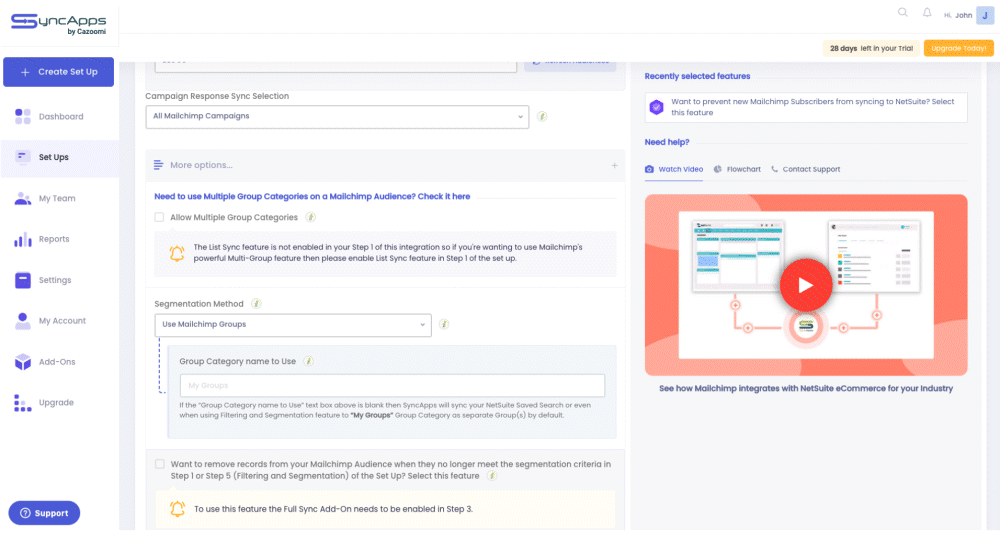This screenshot has height=542, width=1000.
Task: Click the Full Sync Add-On bell notice icon
Action: pos(177,509)
